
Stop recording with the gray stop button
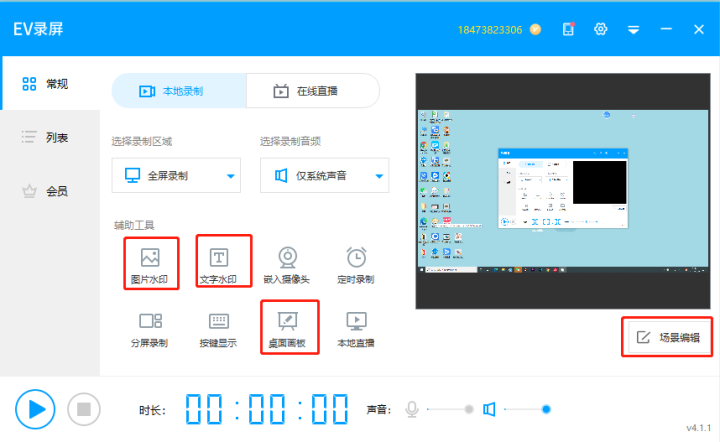[x=84, y=409]
